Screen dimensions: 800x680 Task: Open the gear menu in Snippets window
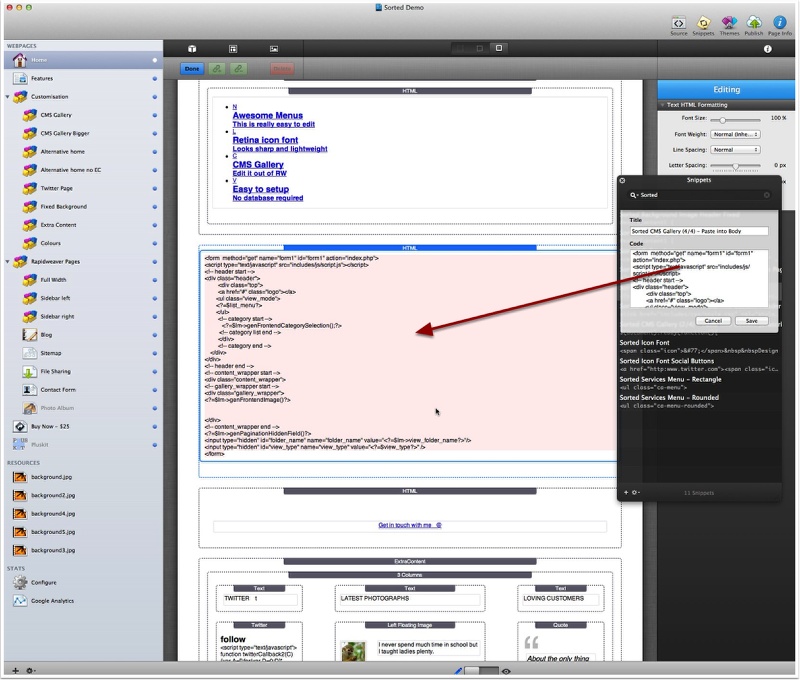pos(636,492)
